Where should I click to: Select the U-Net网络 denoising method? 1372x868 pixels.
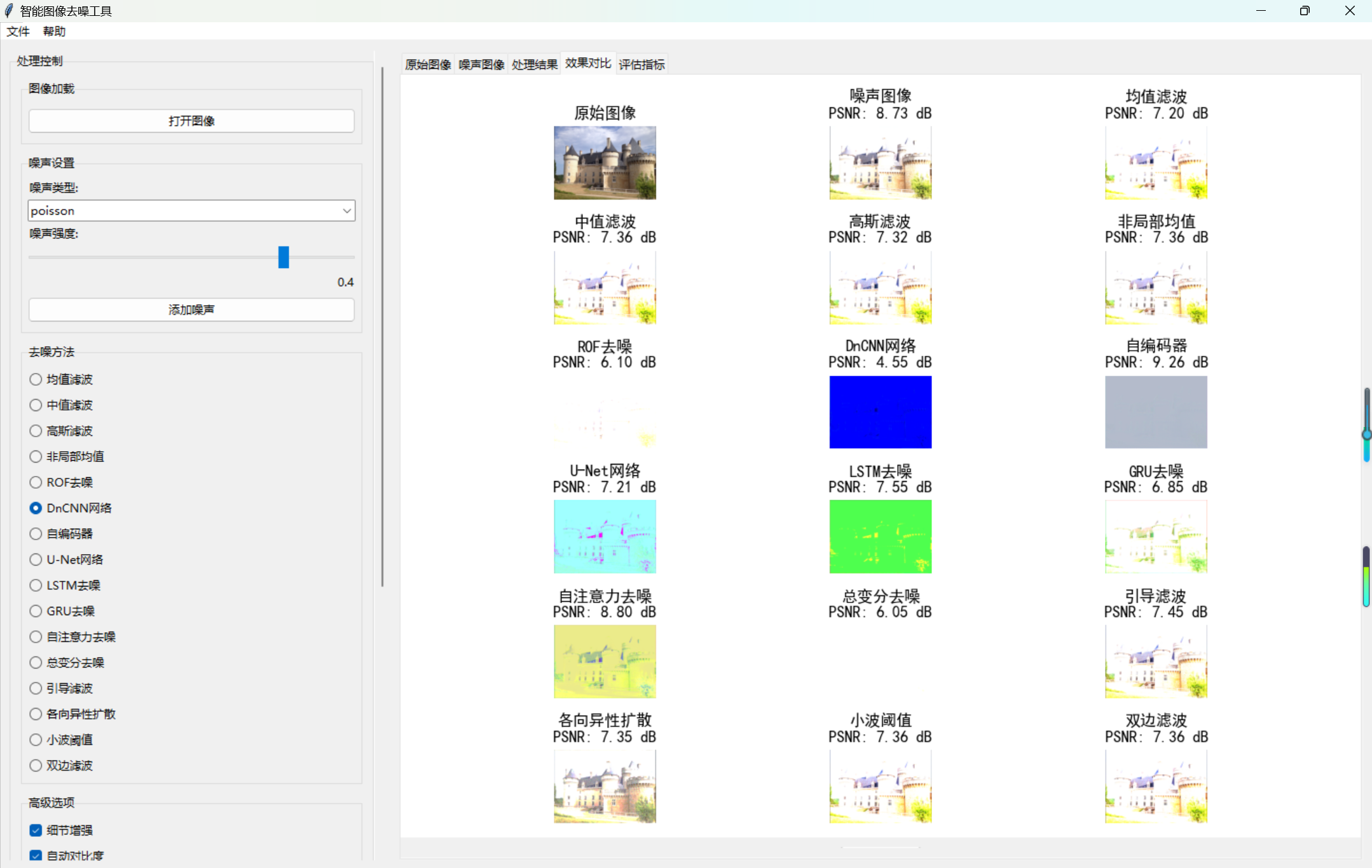click(x=36, y=559)
